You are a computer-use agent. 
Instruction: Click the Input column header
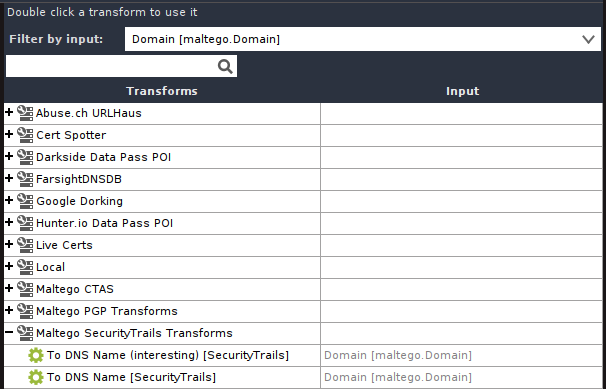(x=462, y=91)
